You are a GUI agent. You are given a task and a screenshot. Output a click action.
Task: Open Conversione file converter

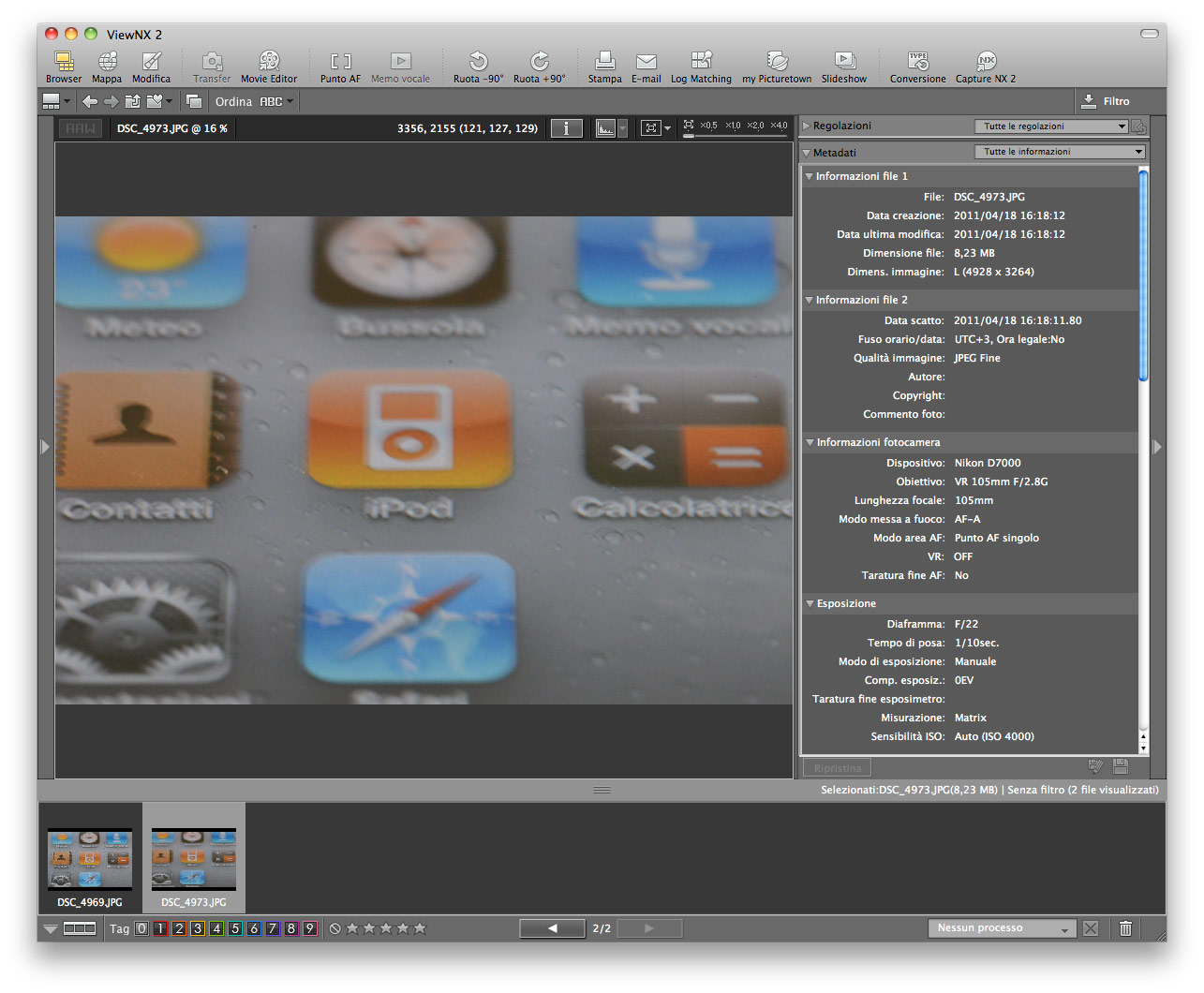tap(917, 67)
